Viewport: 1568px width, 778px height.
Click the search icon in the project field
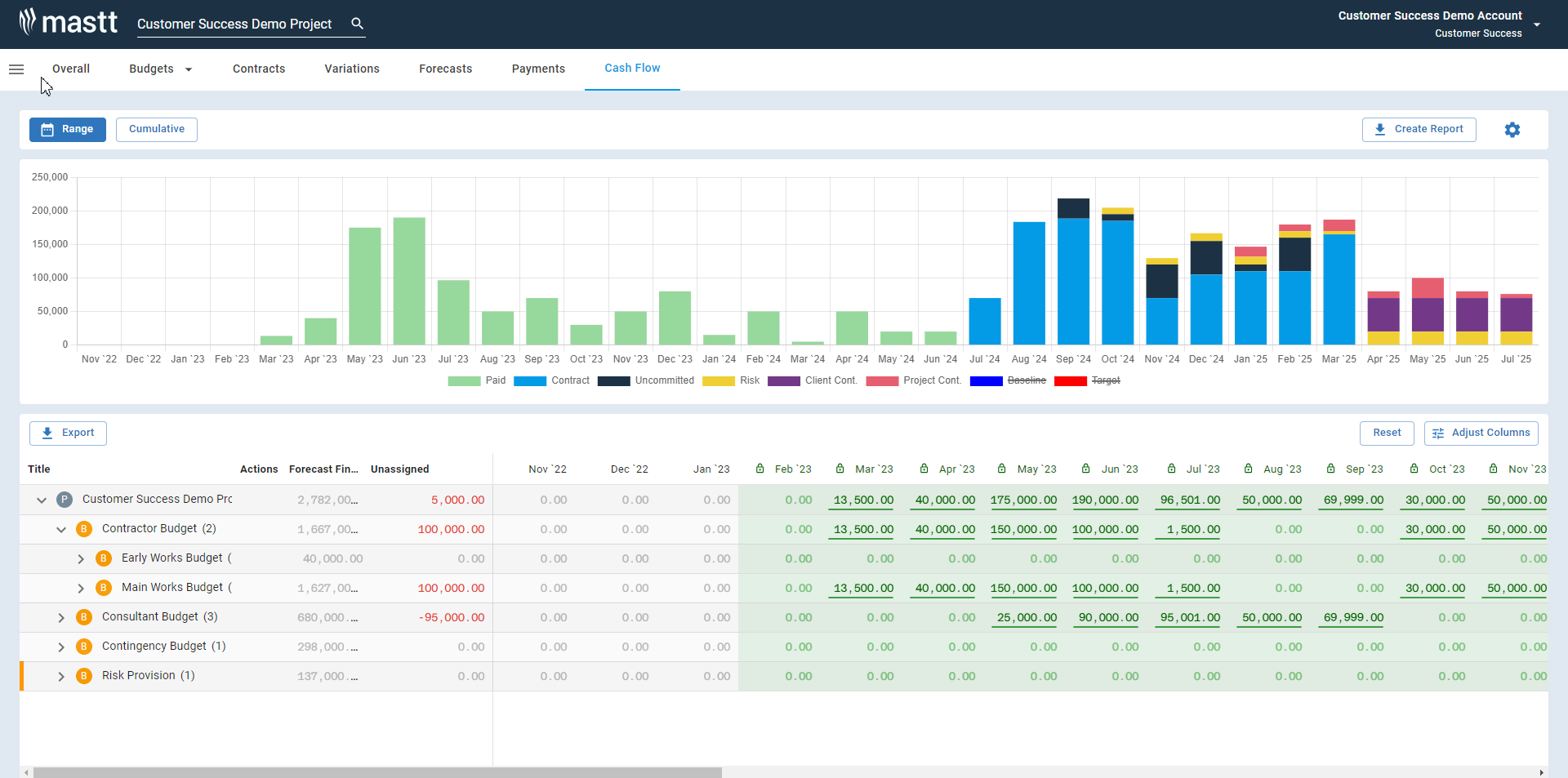pos(357,24)
